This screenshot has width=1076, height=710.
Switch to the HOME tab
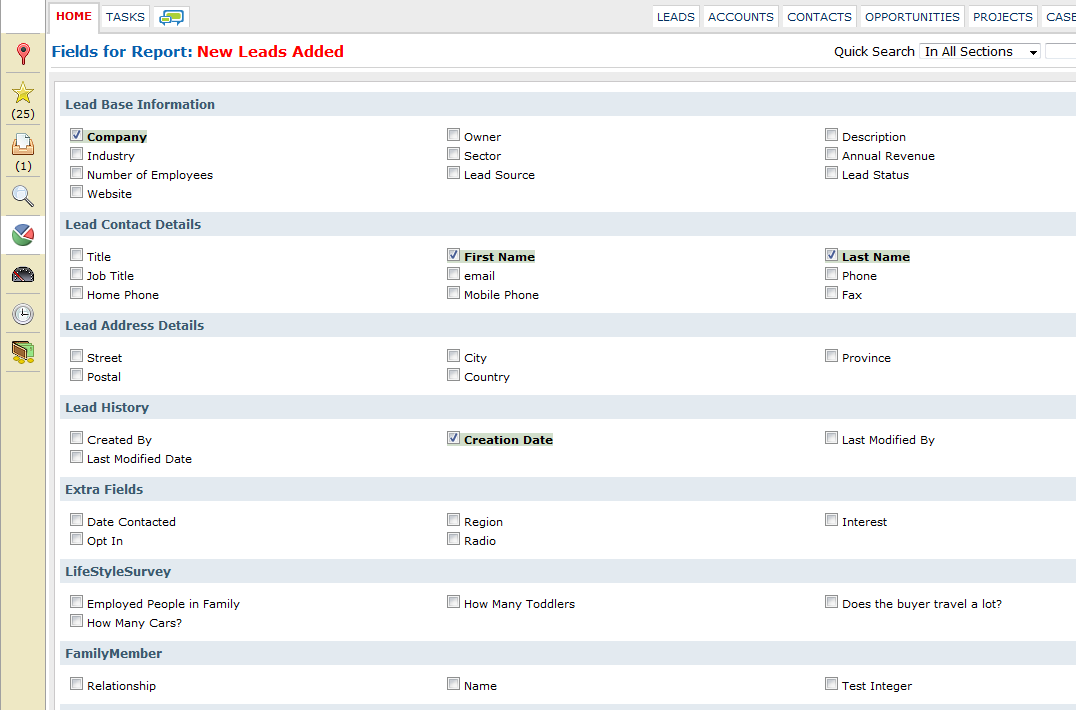74,16
